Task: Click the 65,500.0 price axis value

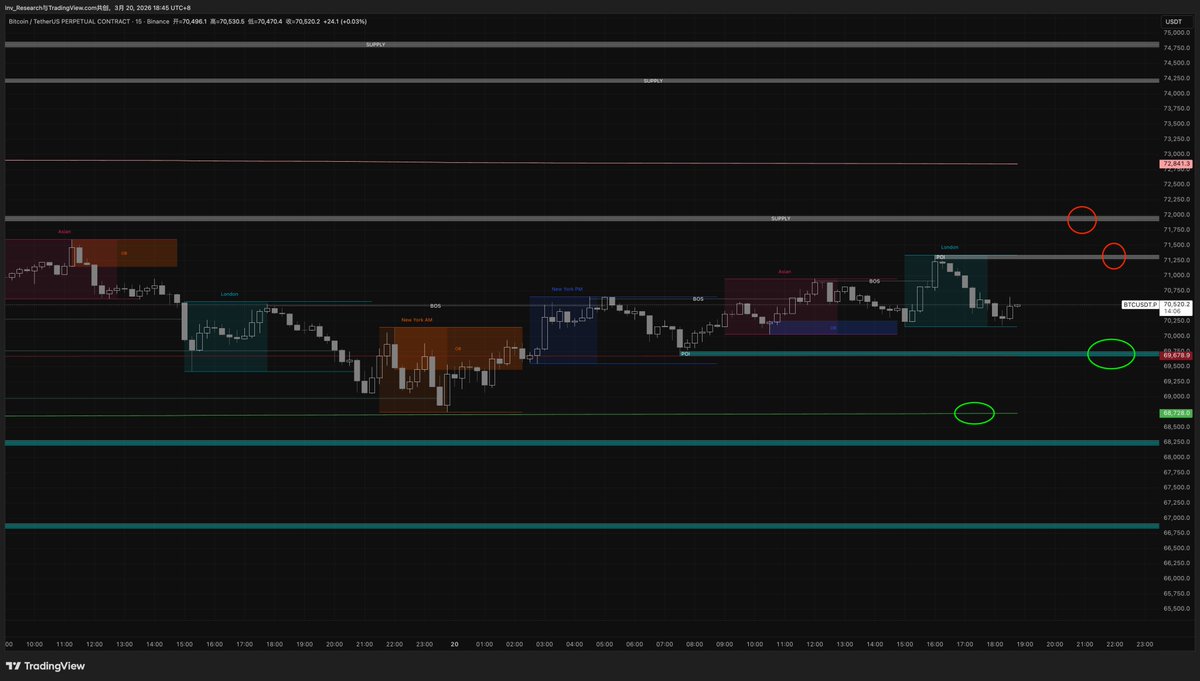Action: click(x=1176, y=609)
